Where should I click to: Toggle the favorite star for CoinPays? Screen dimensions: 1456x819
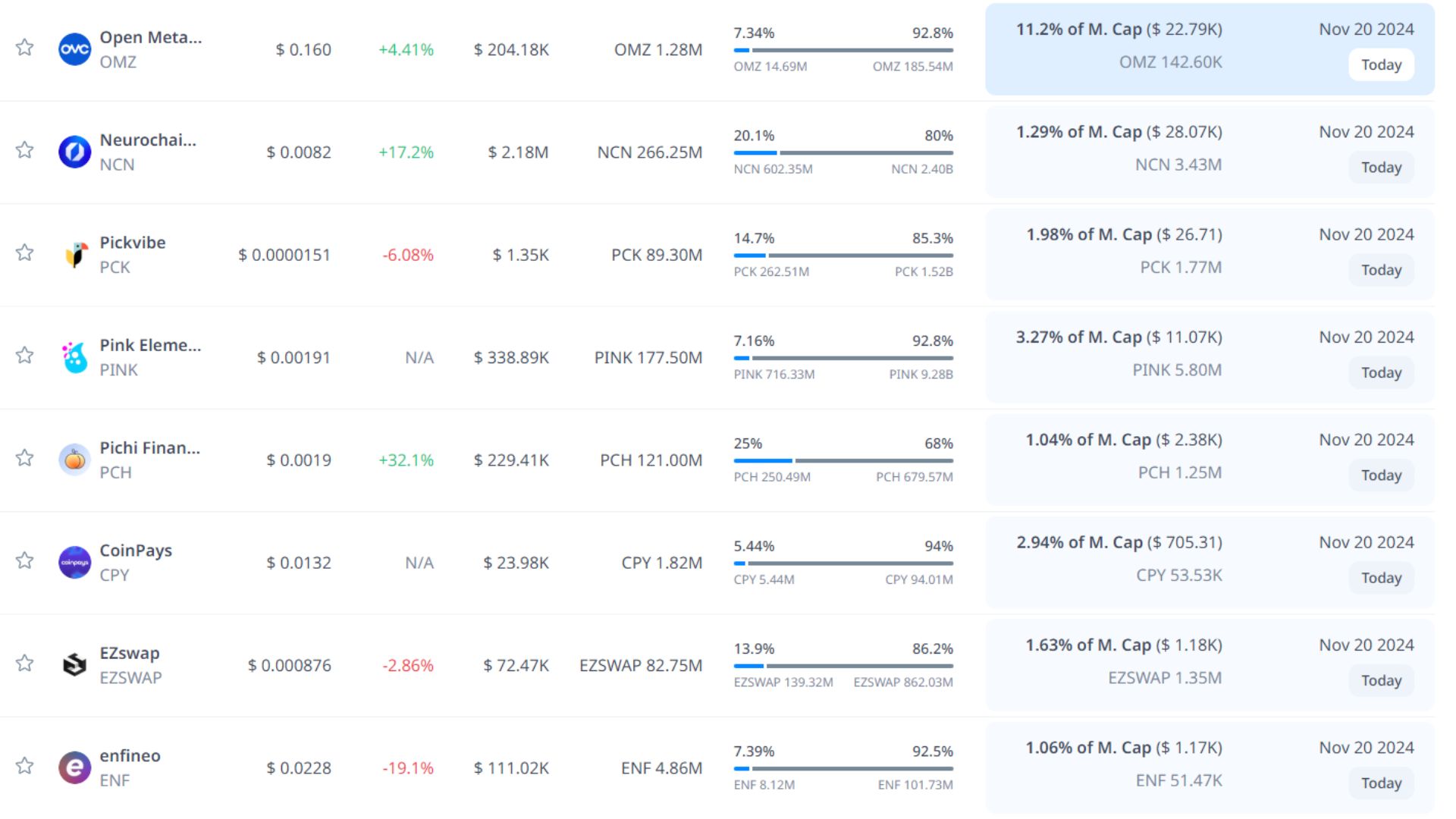25,560
